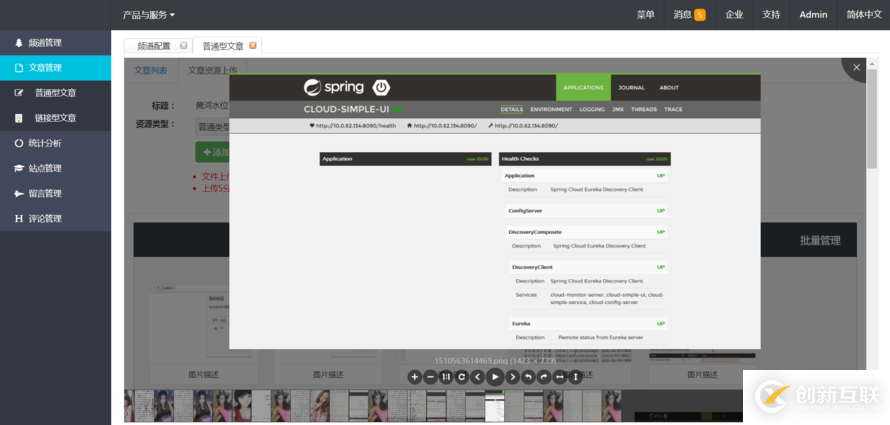Viewport: 890px width, 425px height.
Task: Flip image horizontally
Action: [560, 377]
